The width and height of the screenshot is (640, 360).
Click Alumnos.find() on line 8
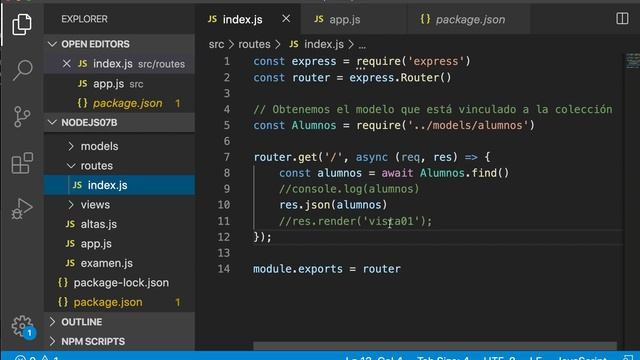click(464, 173)
